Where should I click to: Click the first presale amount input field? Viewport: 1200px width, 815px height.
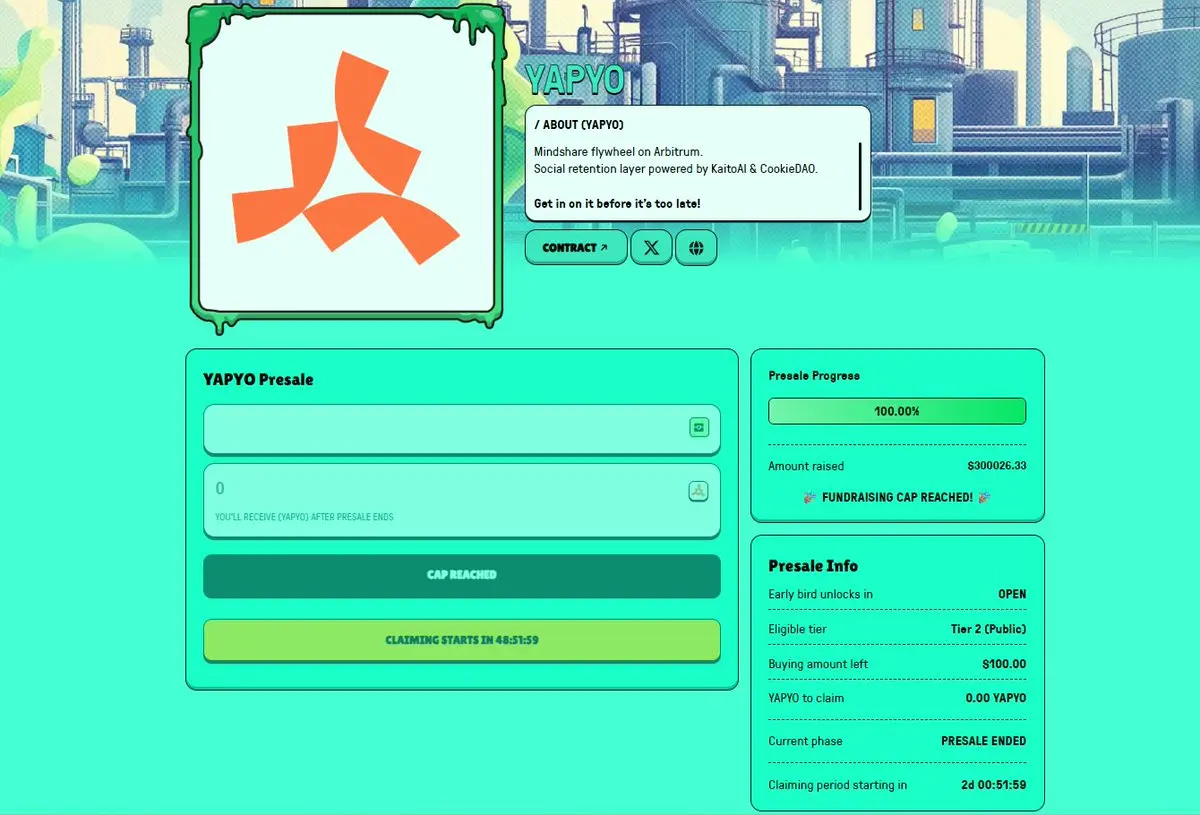(x=462, y=429)
